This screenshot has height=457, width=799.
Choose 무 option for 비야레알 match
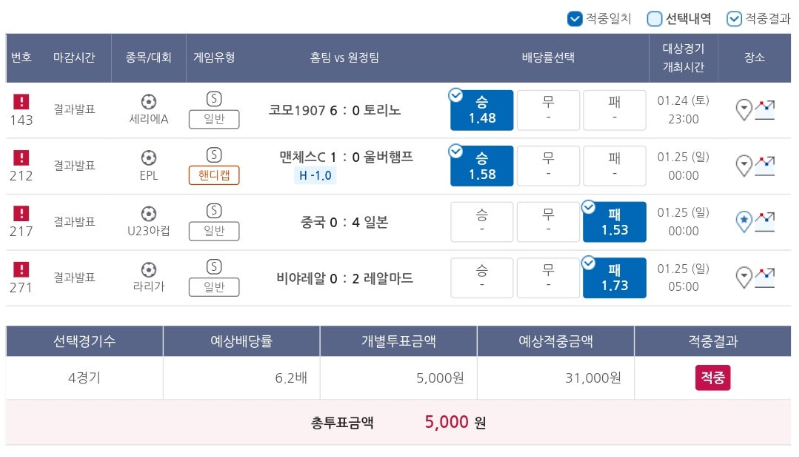click(x=548, y=278)
